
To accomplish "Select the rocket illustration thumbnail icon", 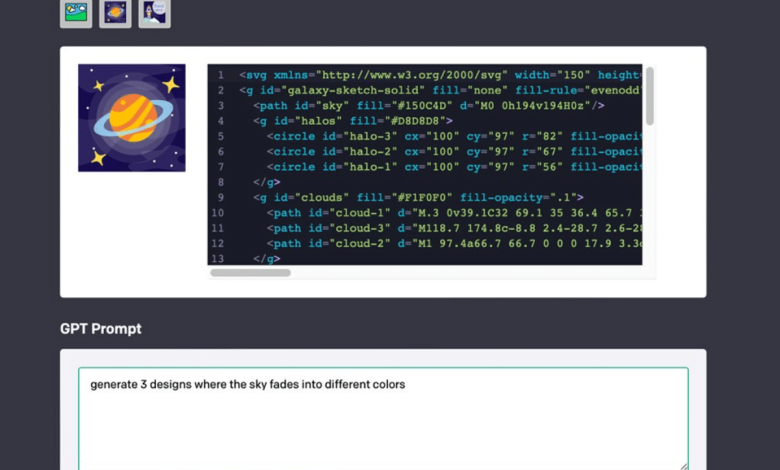I will pyautogui.click(x=154, y=13).
